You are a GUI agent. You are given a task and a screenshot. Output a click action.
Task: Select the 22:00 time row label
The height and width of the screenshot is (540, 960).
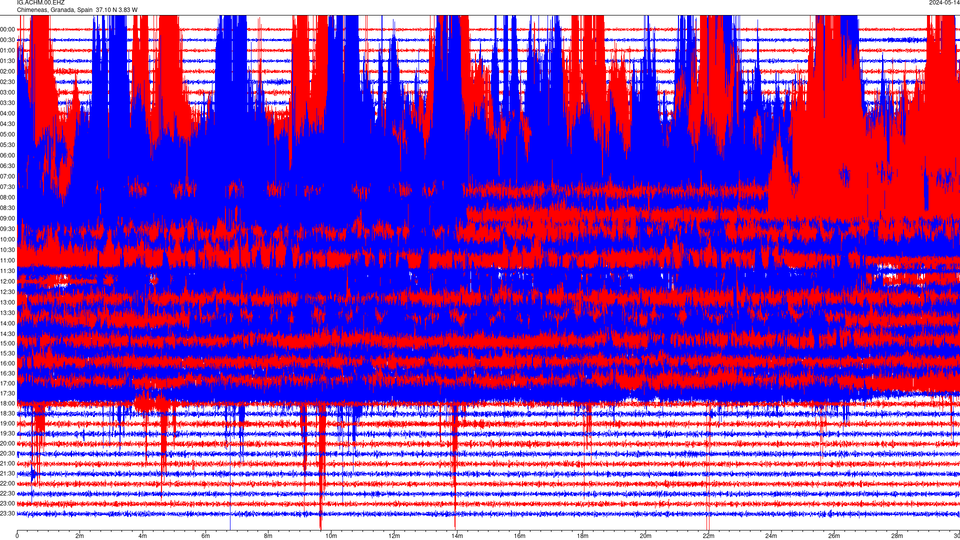[x=7, y=483]
